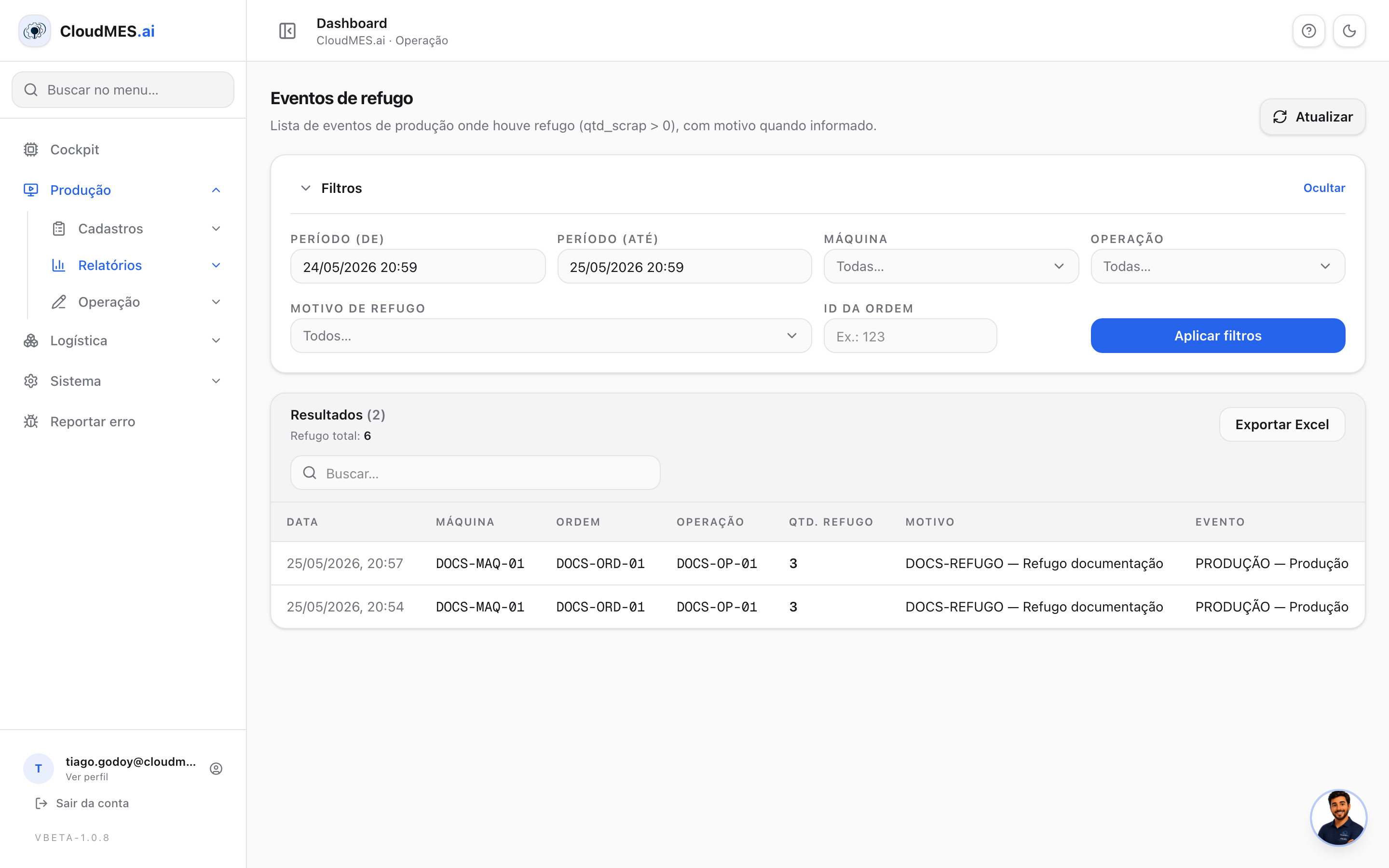Screen dimensions: 1389x868
Task: Click the row dated 25/05/2026, 20:54
Action: click(817, 607)
